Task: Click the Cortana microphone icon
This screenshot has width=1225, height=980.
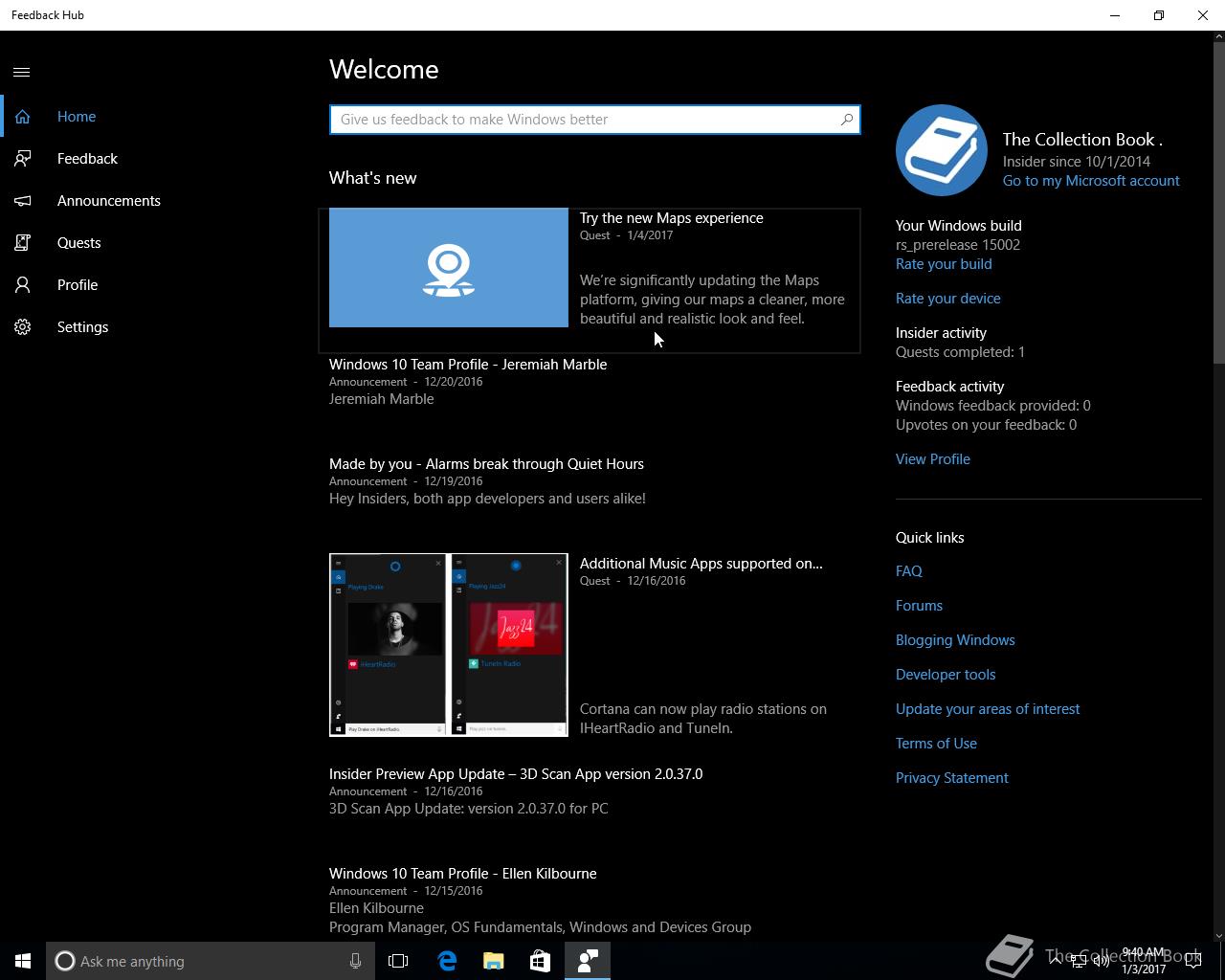Action: 355,961
